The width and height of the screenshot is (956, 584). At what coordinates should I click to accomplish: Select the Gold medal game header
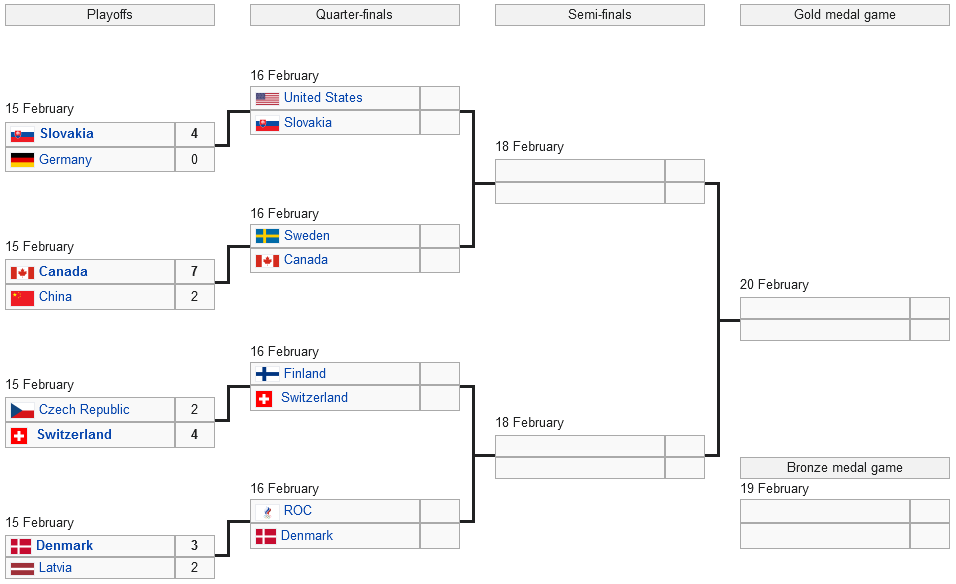tap(844, 15)
